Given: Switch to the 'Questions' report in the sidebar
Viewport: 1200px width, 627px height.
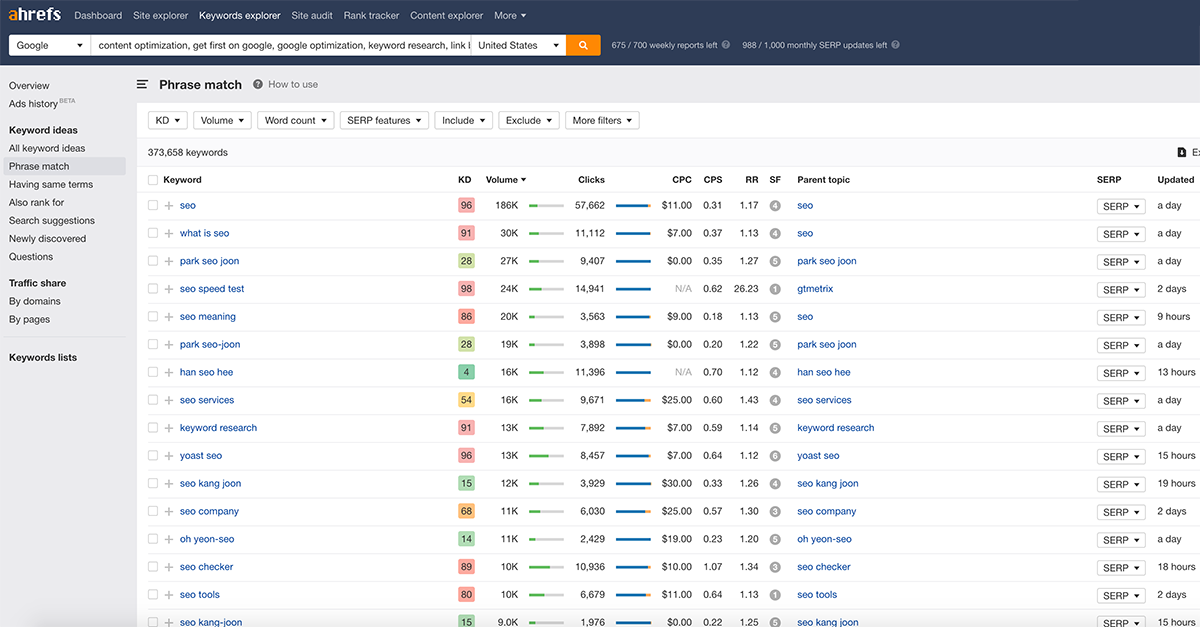Looking at the screenshot, I should 30,256.
